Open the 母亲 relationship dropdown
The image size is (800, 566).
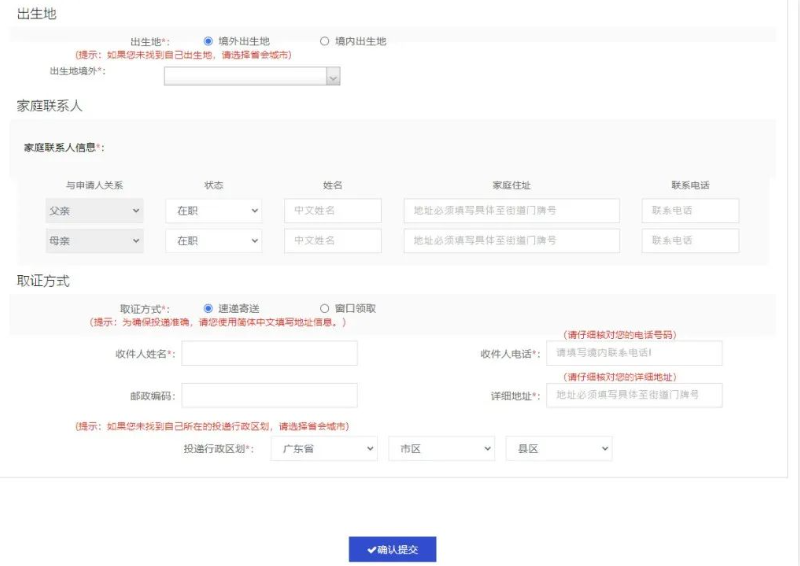94,241
